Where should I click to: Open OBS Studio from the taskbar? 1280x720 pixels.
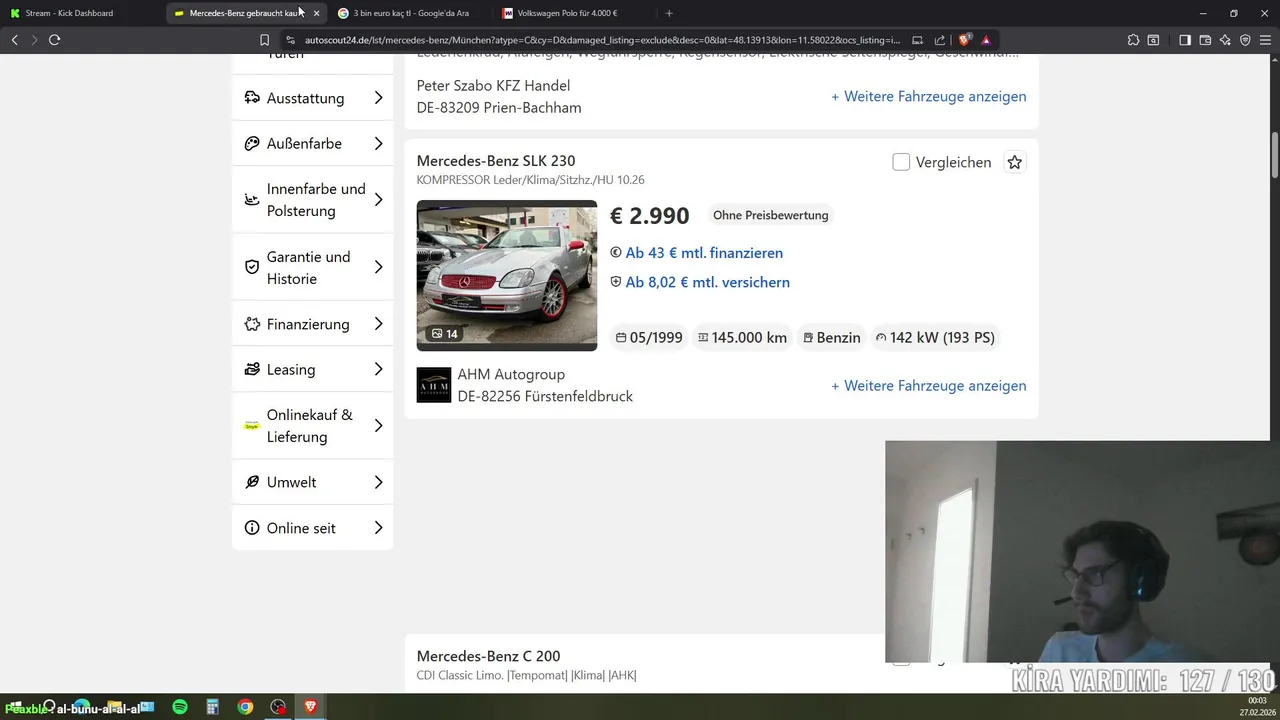(x=278, y=707)
